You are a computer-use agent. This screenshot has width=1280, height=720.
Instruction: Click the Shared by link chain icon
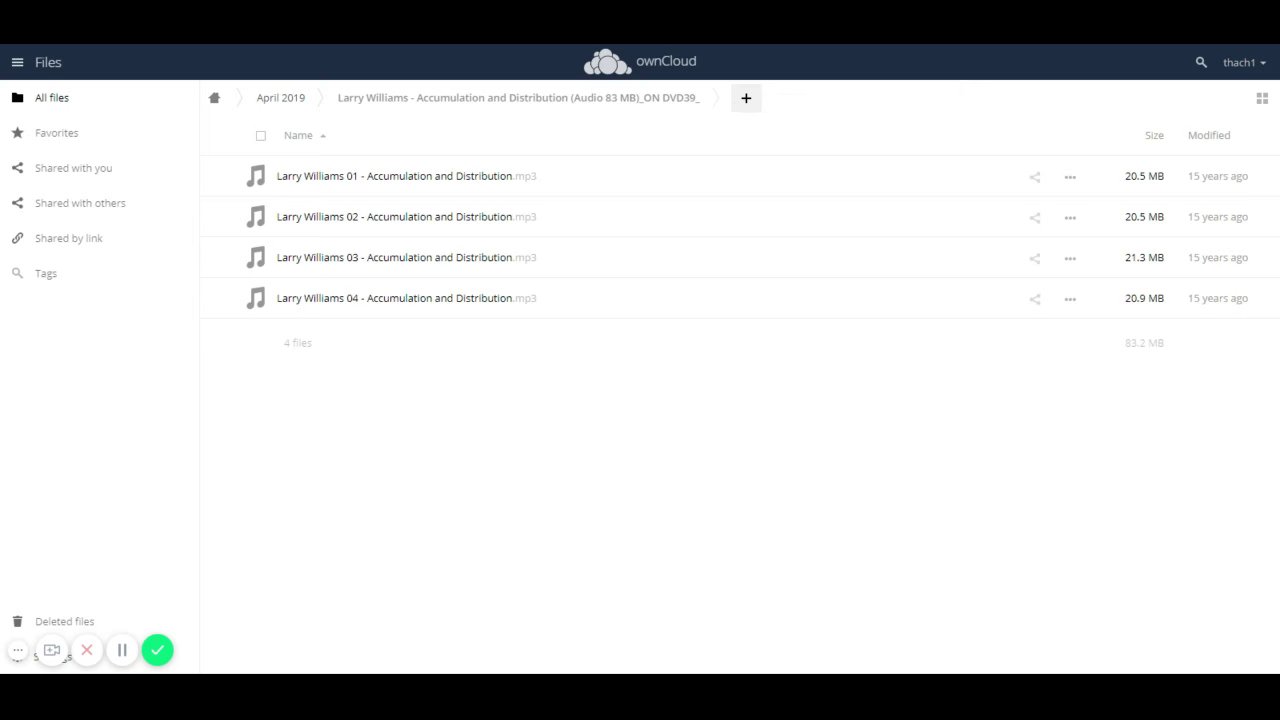pyautogui.click(x=17, y=238)
